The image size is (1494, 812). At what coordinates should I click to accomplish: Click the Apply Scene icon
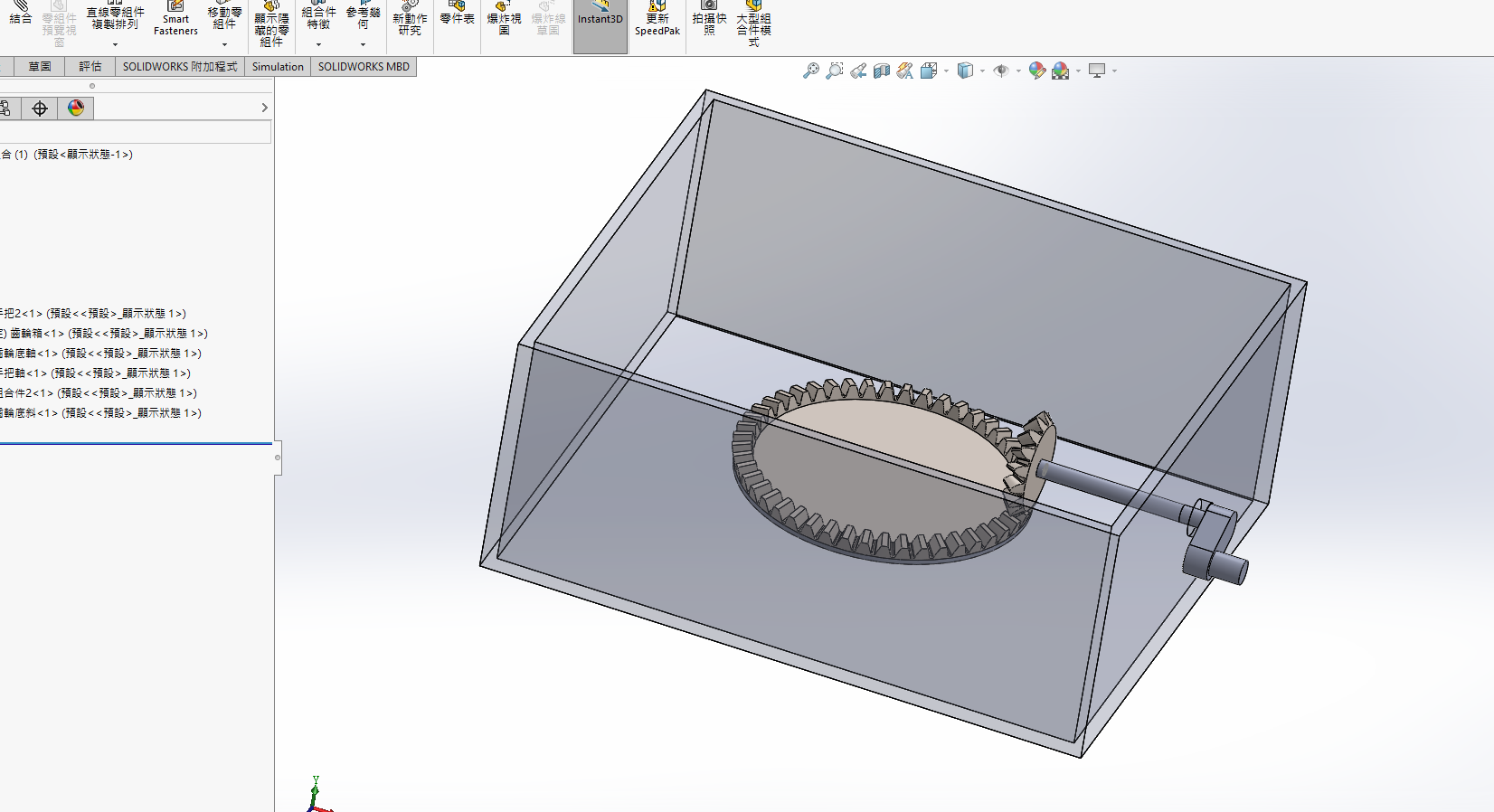1061,71
